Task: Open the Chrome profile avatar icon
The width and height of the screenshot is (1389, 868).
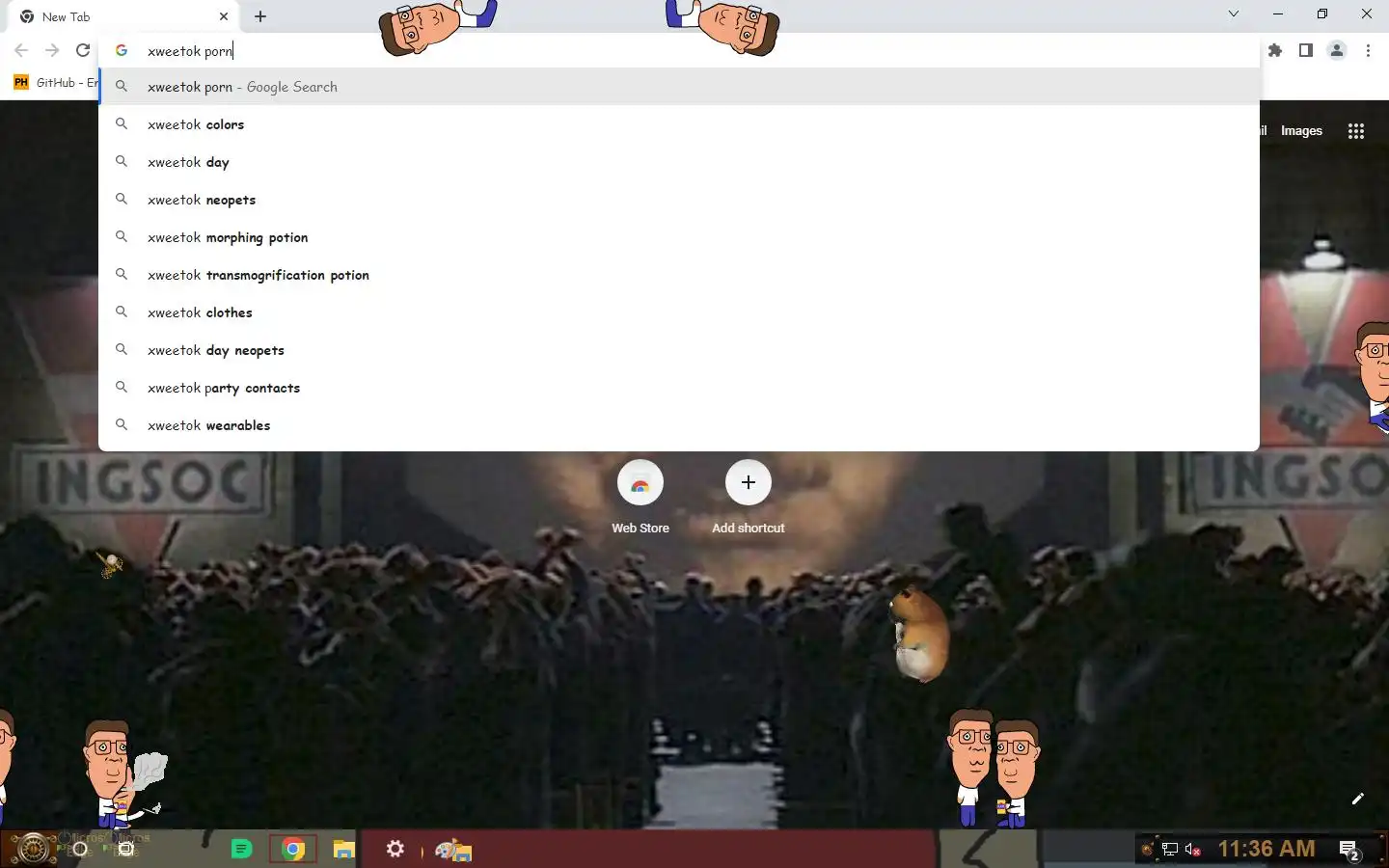Action: pos(1337,50)
